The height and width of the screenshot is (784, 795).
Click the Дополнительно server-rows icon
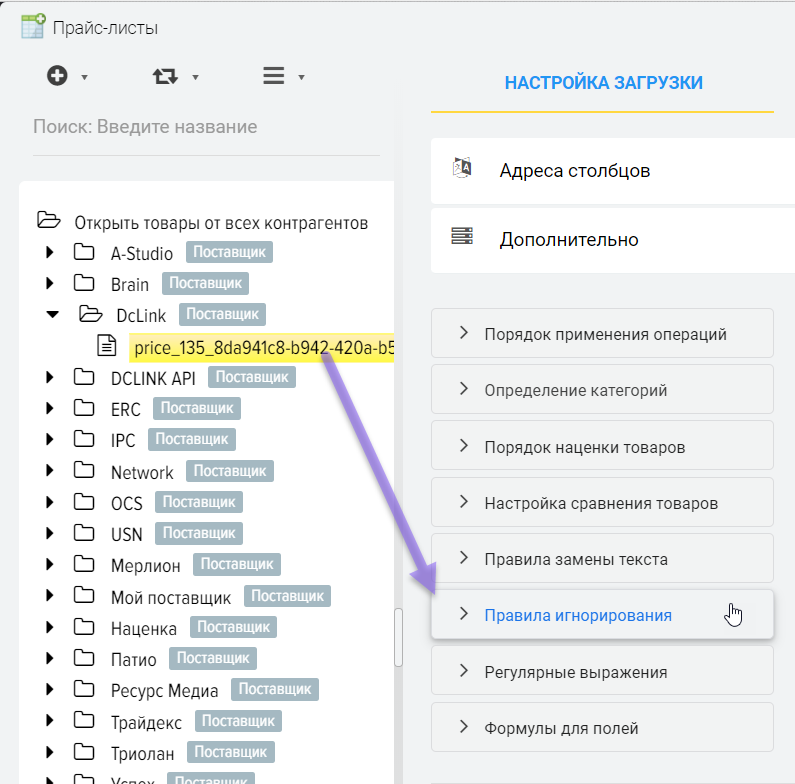pyautogui.click(x=462, y=238)
